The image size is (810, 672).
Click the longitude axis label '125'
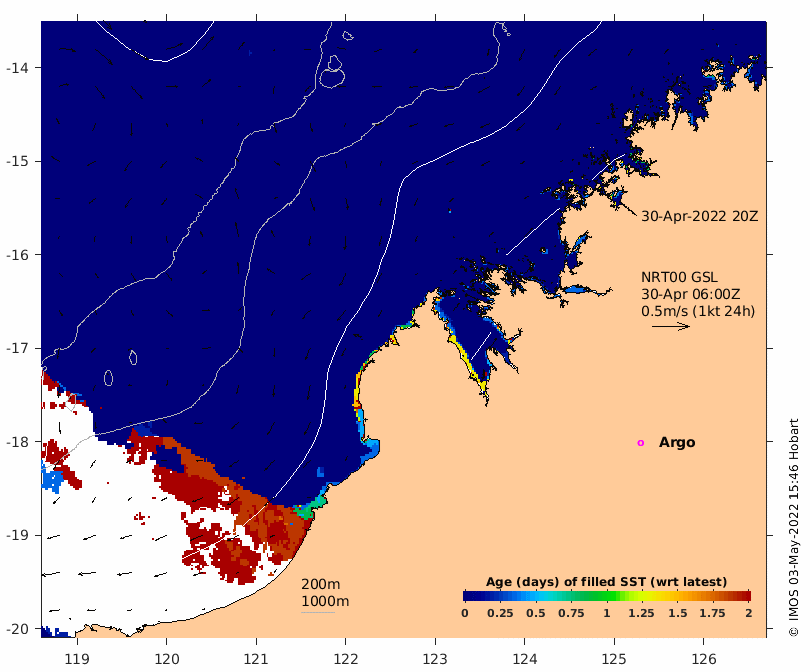click(614, 659)
